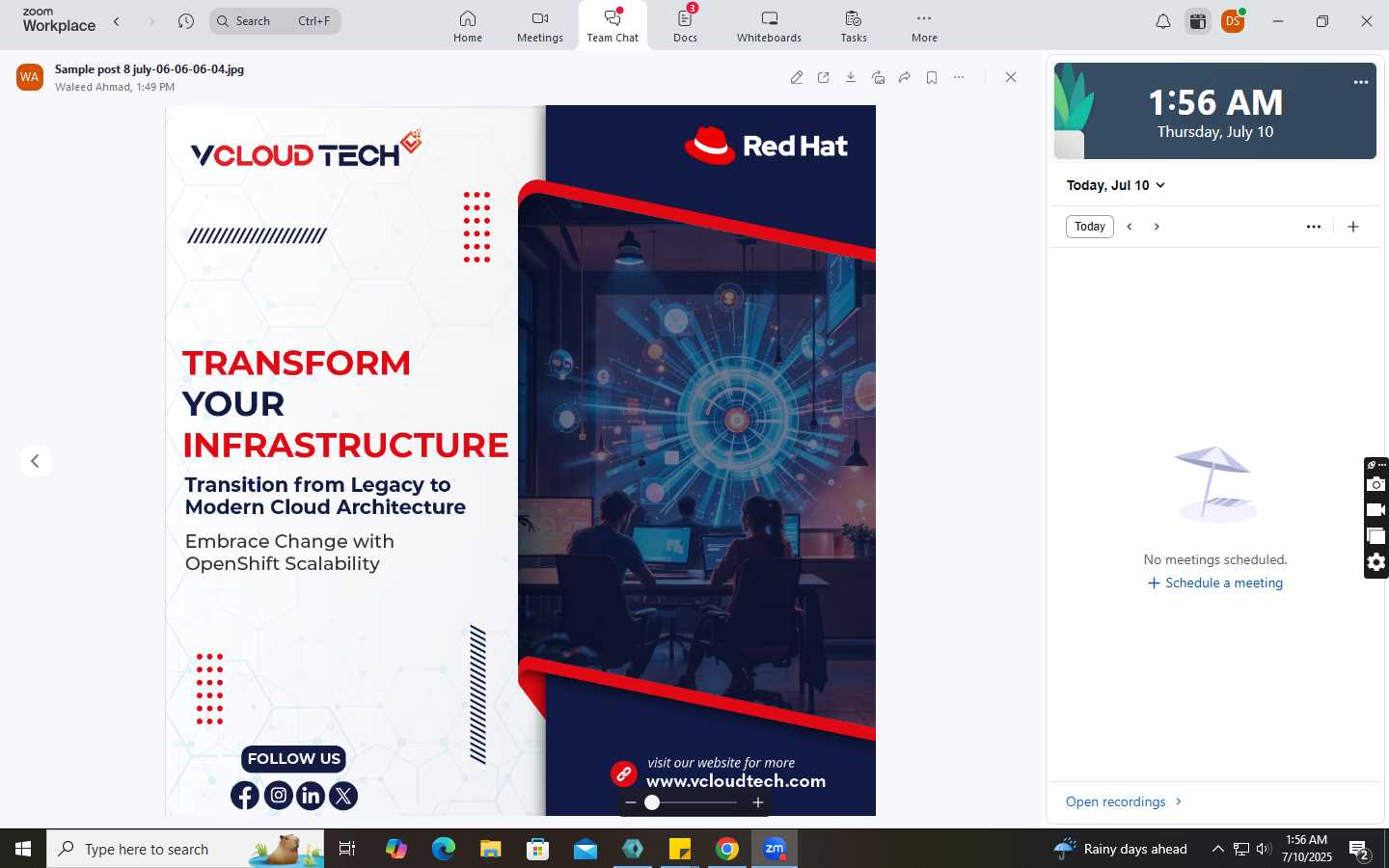Open the Docs tab
Image resolution: width=1389 pixels, height=868 pixels.
click(x=685, y=26)
